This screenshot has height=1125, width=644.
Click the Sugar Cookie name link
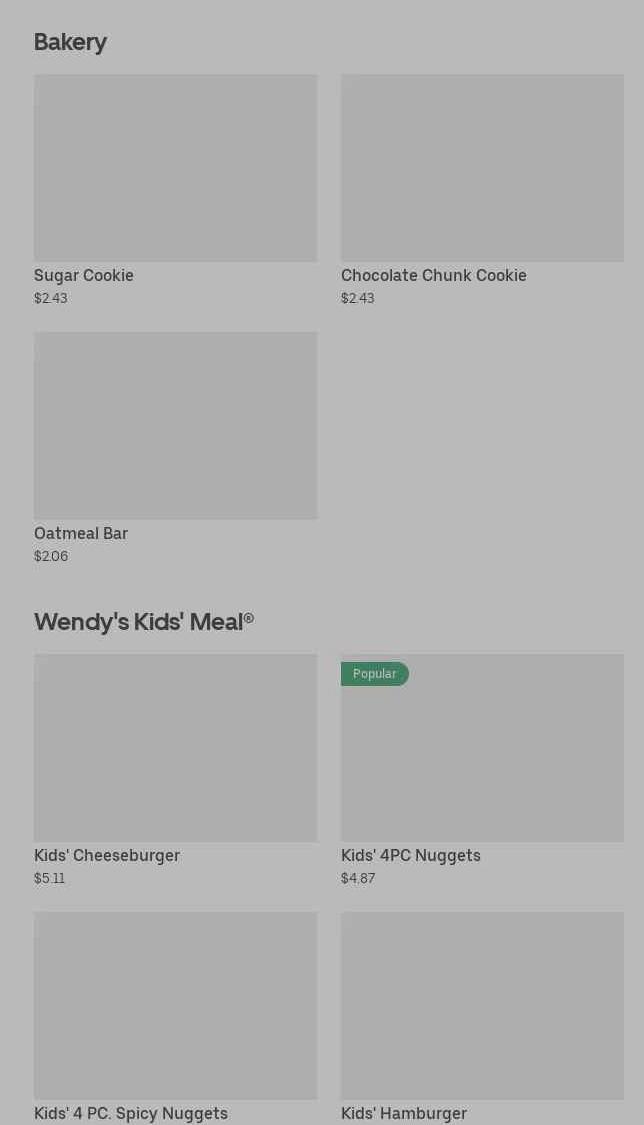tap(84, 275)
